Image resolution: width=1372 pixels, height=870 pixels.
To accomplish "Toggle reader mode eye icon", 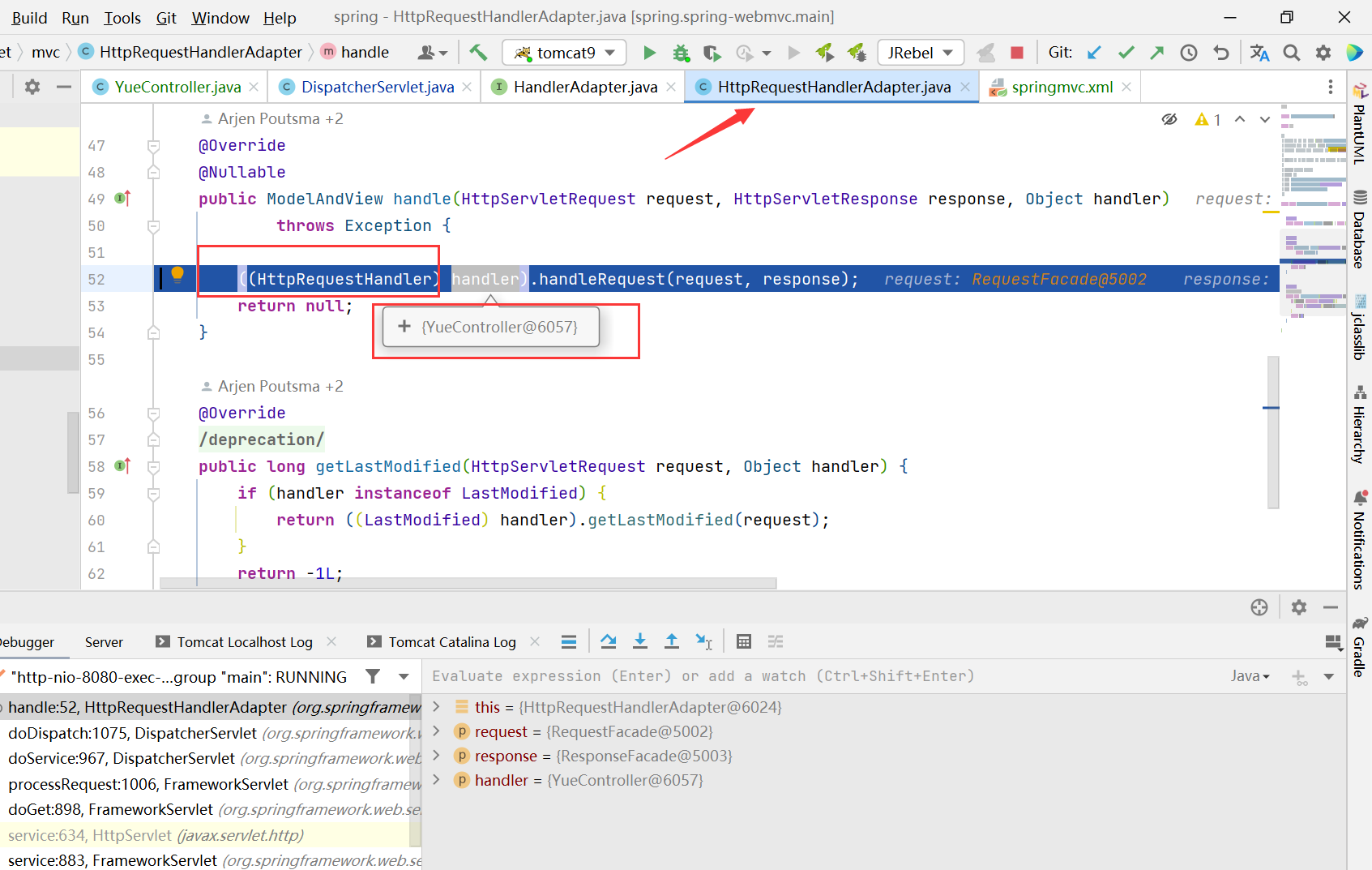I will pyautogui.click(x=1169, y=119).
